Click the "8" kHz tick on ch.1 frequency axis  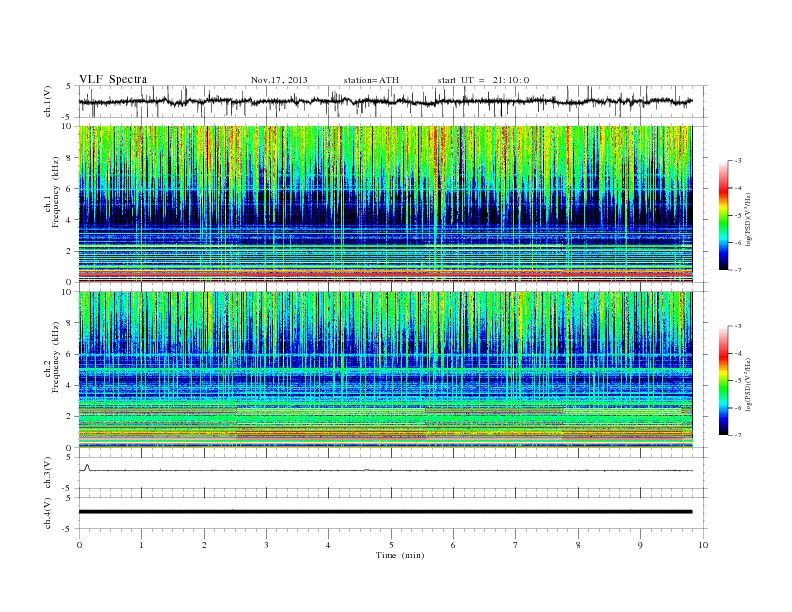[69, 158]
